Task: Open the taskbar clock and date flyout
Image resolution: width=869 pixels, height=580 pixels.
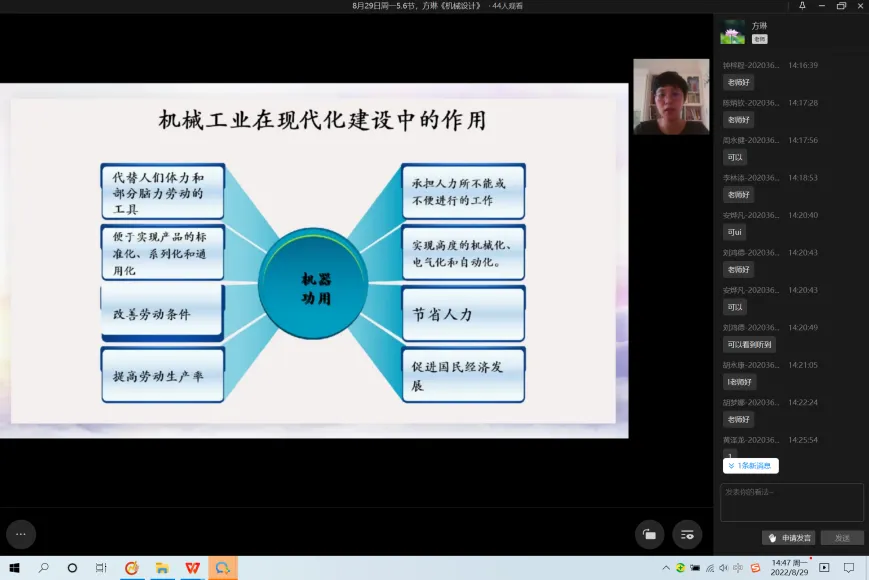Action: (x=790, y=568)
